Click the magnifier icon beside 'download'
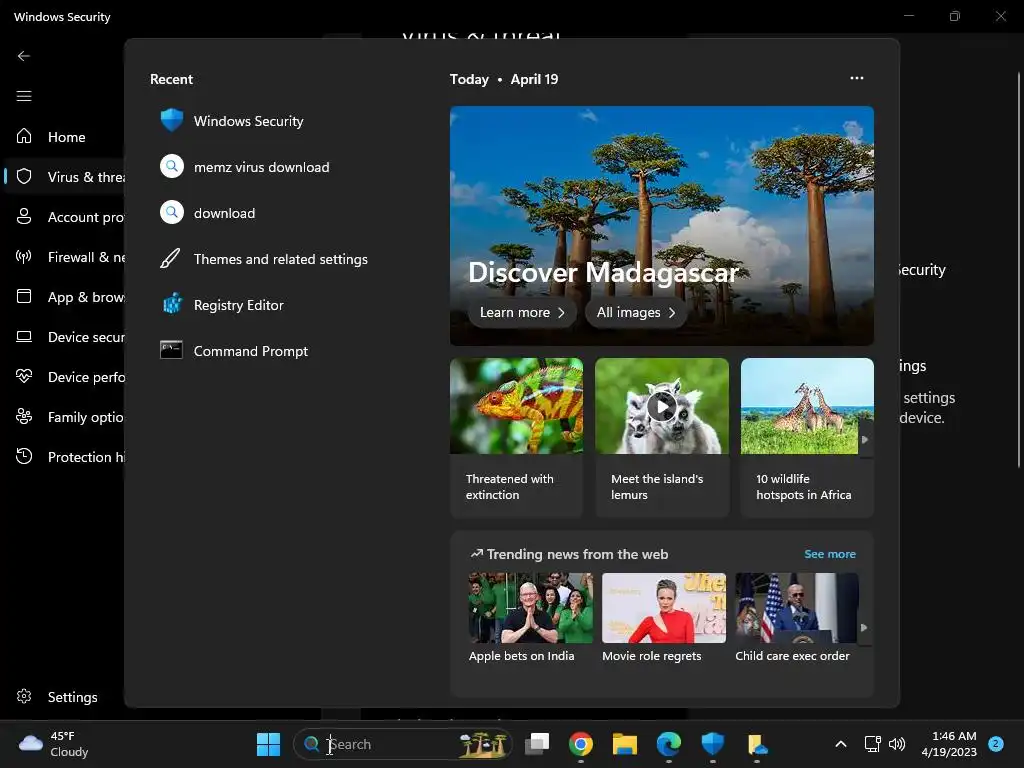Image resolution: width=1024 pixels, height=768 pixels. tap(172, 212)
